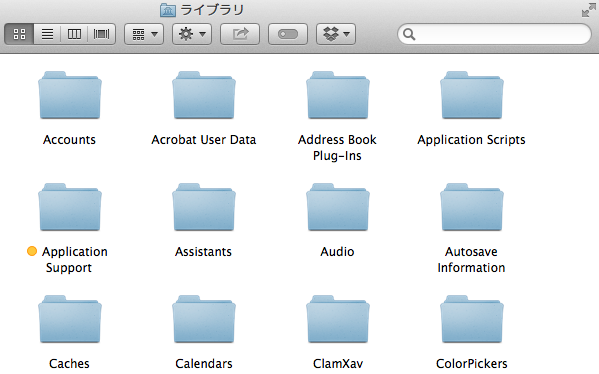Select the Autosave Information folder icon
This screenshot has height=374, width=599.
pyautogui.click(x=472, y=207)
